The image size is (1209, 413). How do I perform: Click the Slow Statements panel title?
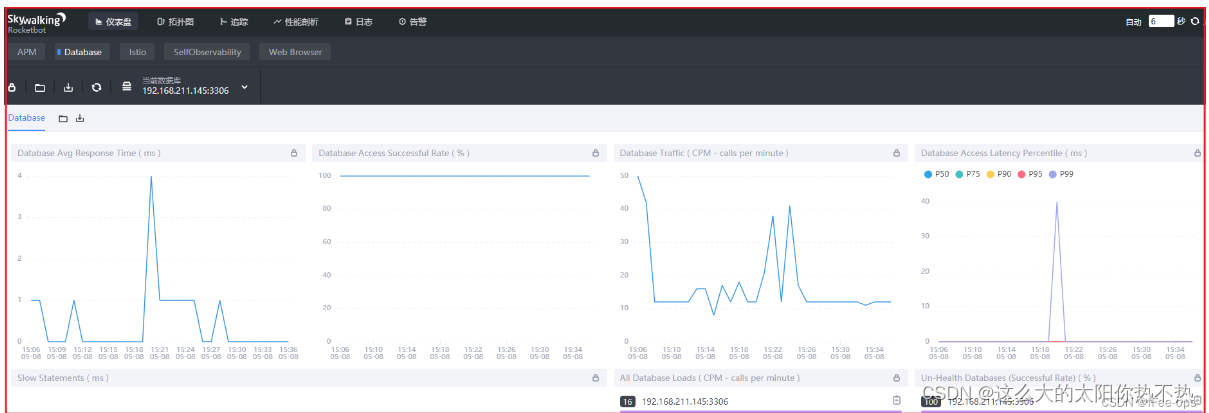(x=63, y=378)
